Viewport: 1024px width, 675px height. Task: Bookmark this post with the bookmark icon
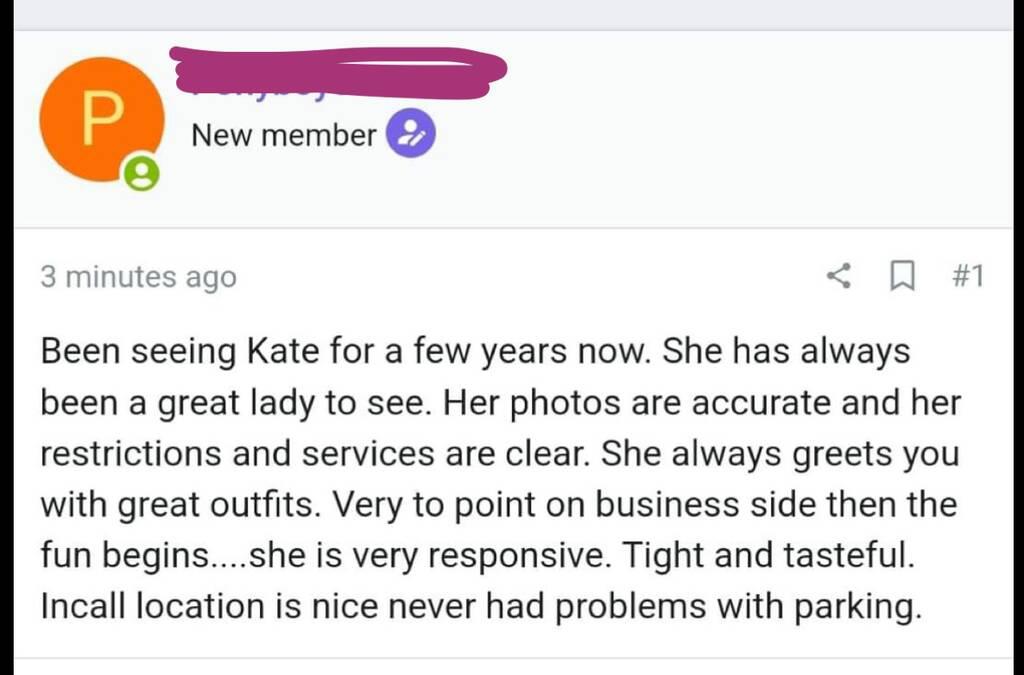(x=902, y=277)
